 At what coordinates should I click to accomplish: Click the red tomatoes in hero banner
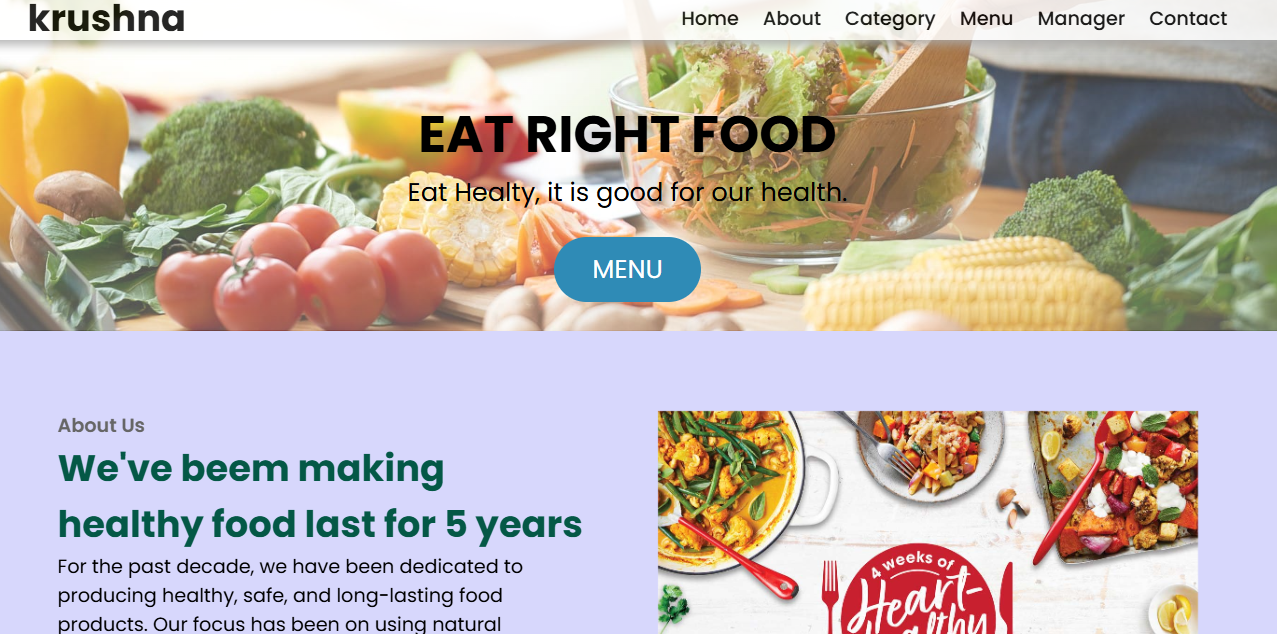click(300, 268)
